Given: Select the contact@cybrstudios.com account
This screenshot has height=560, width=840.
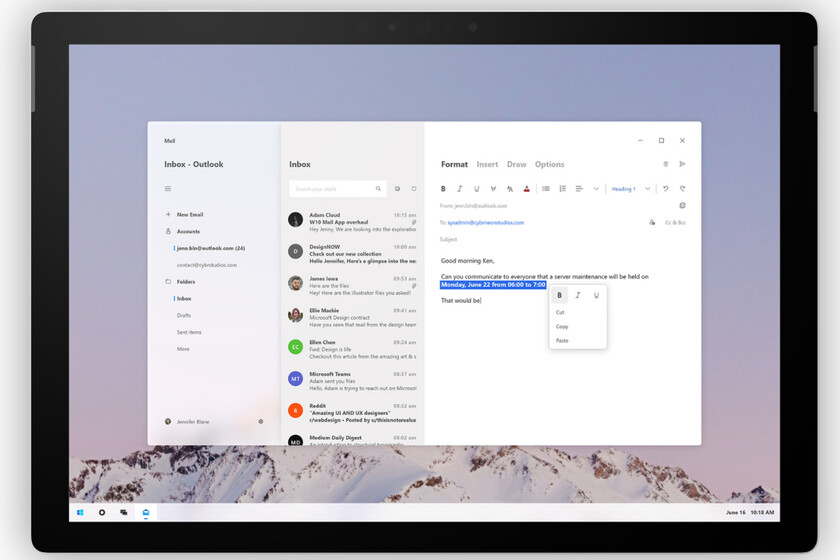Looking at the screenshot, I should tap(207, 265).
